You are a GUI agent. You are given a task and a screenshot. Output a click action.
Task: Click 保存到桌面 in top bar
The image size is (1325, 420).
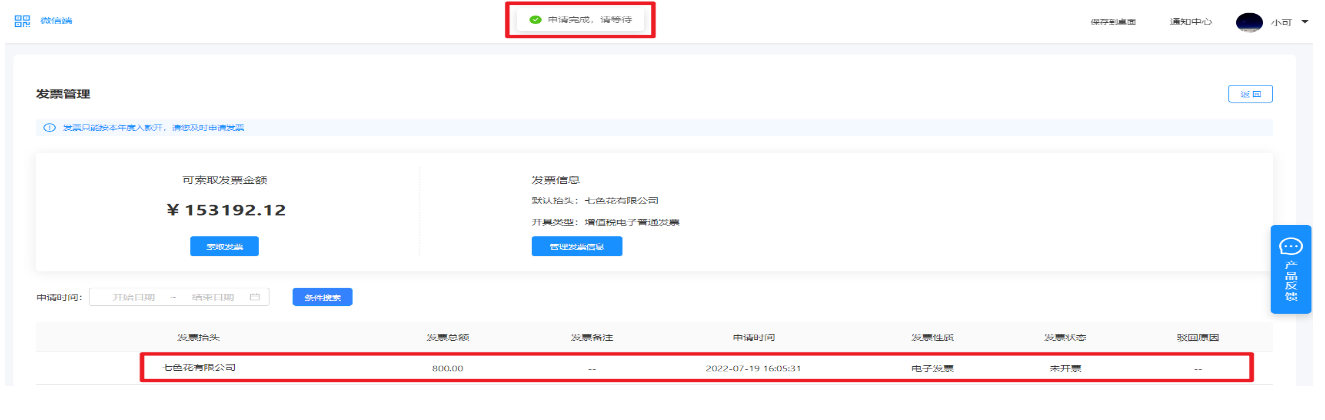[x=1113, y=22]
